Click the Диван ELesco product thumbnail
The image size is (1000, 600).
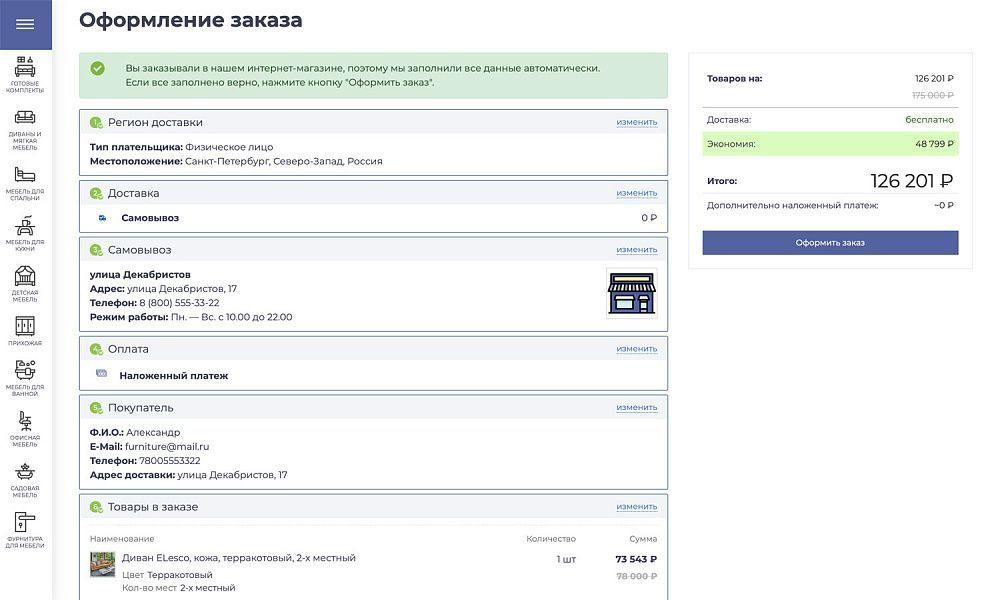click(102, 565)
